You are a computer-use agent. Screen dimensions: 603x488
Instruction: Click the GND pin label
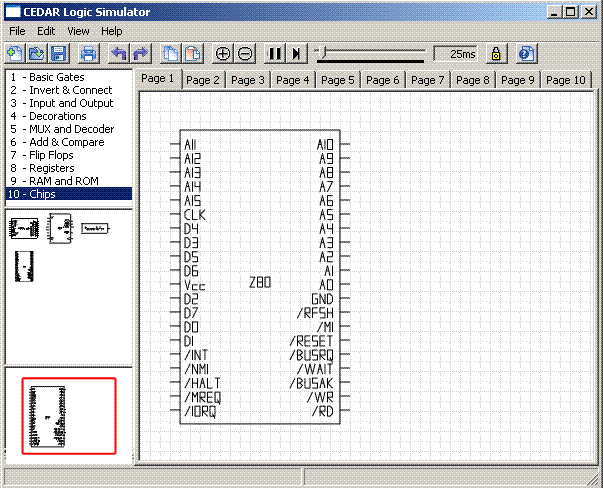[322, 299]
